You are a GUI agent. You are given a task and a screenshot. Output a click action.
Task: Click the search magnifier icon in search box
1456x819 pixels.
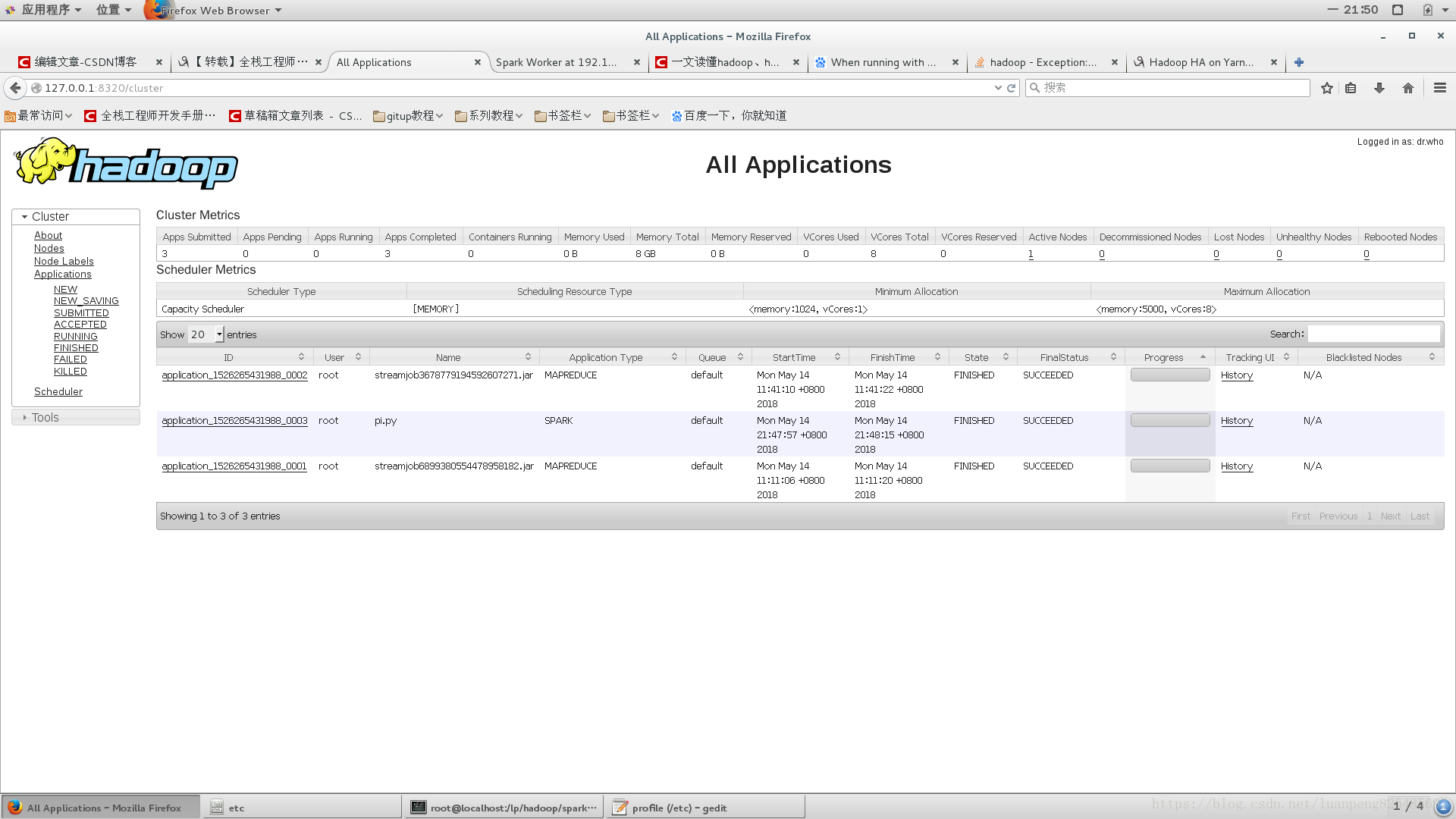click(x=1035, y=88)
